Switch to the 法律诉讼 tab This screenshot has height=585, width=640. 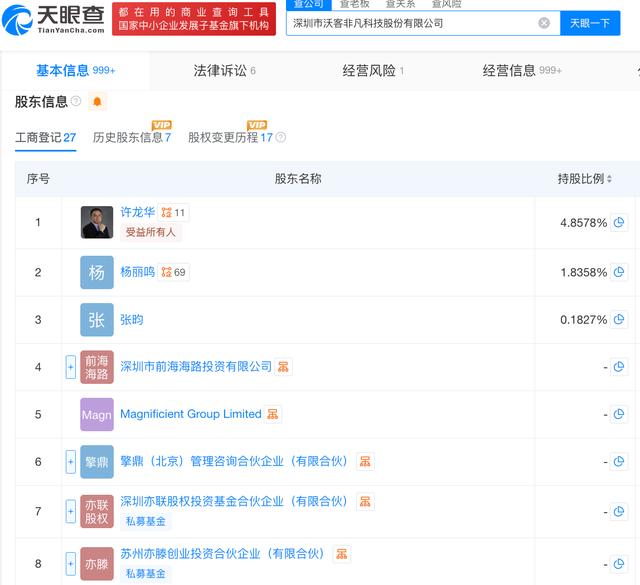(224, 71)
